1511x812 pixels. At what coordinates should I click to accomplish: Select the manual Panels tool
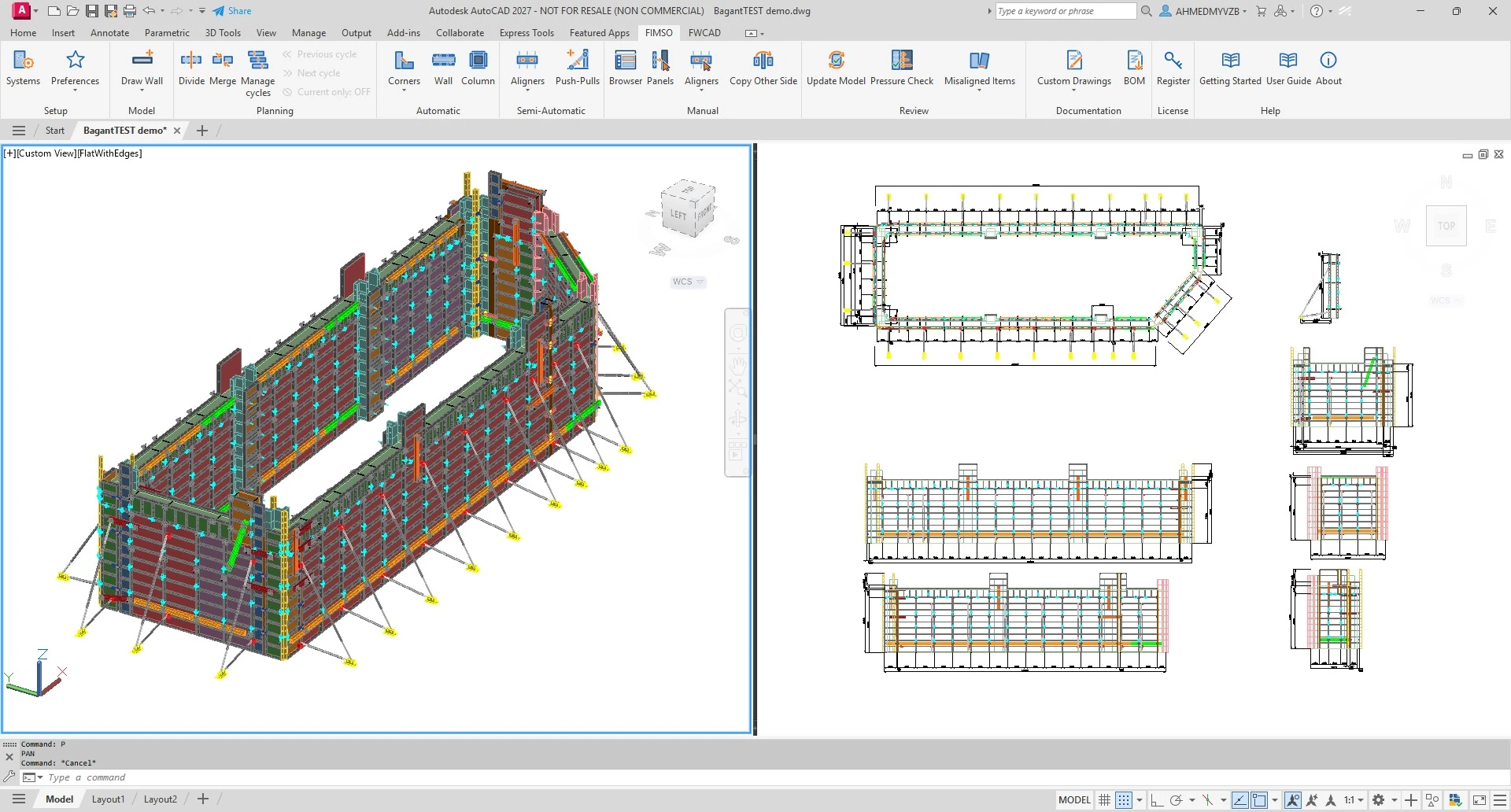(x=660, y=68)
